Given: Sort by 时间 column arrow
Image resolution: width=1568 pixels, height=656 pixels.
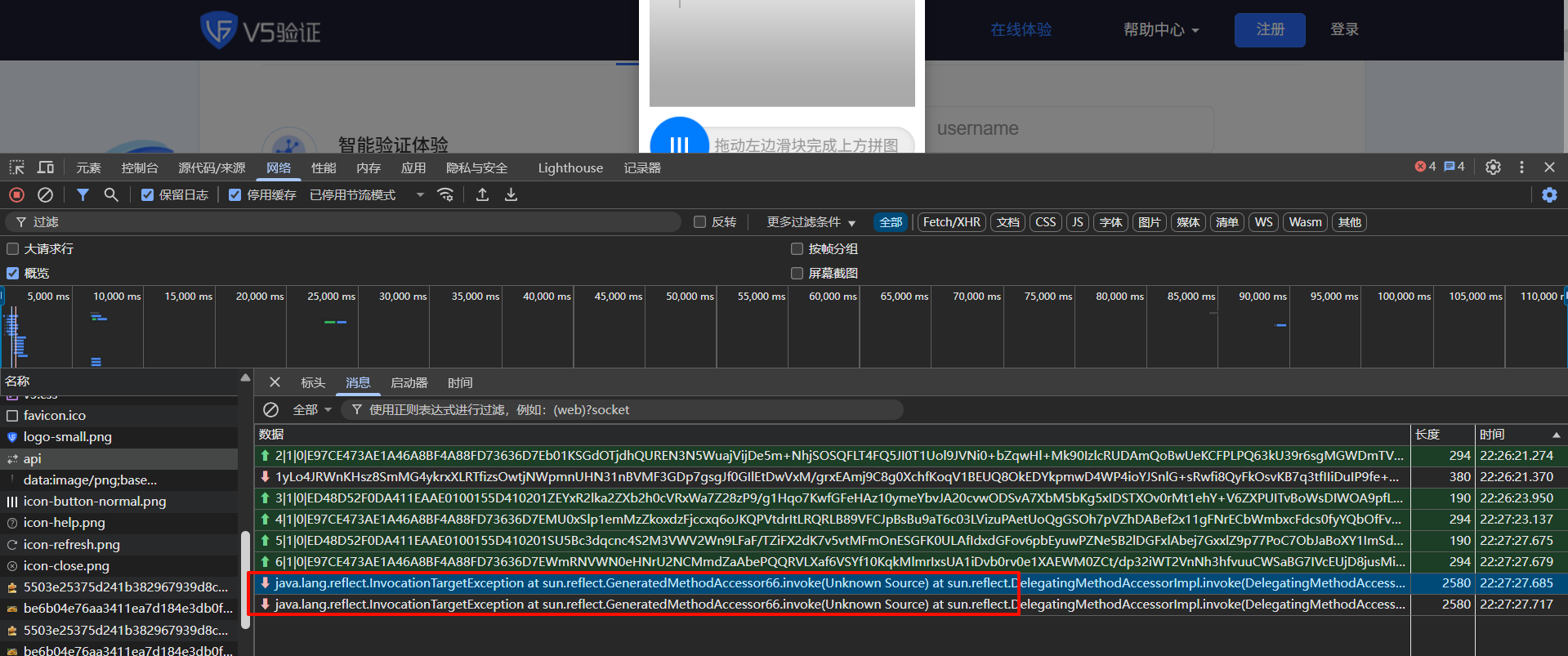Looking at the screenshot, I should (1556, 435).
